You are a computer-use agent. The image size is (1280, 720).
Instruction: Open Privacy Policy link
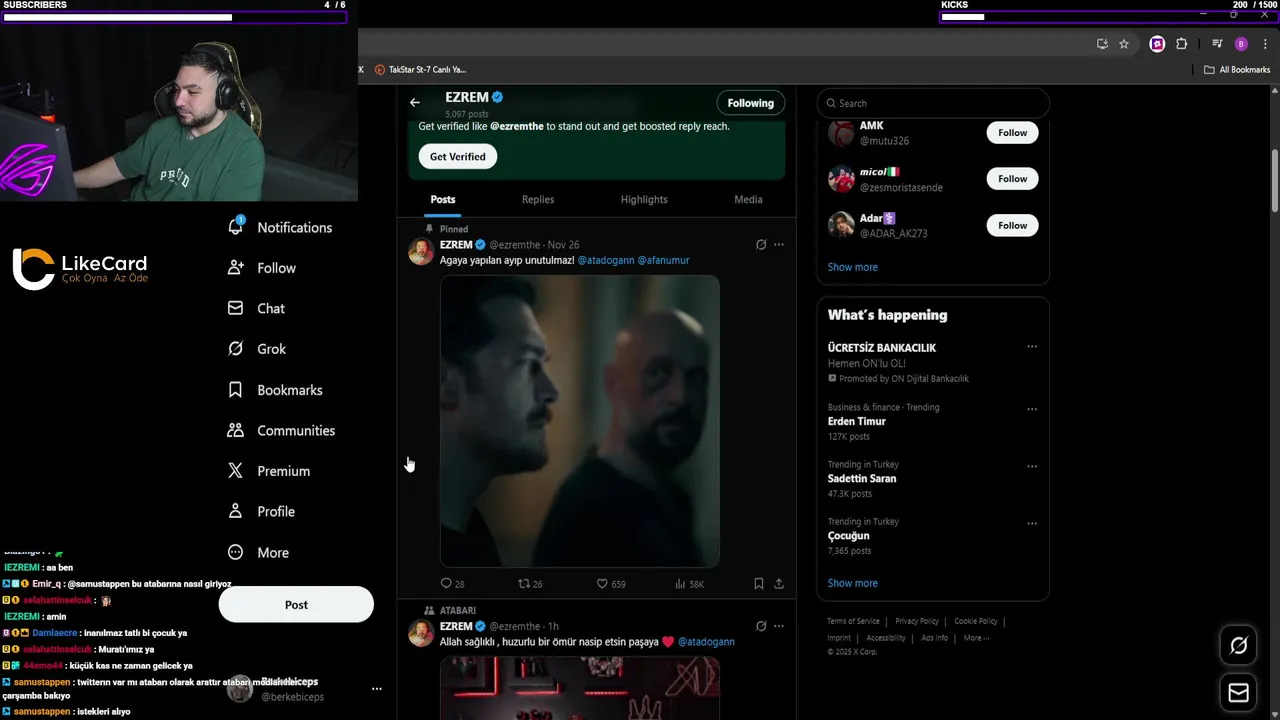(917, 621)
